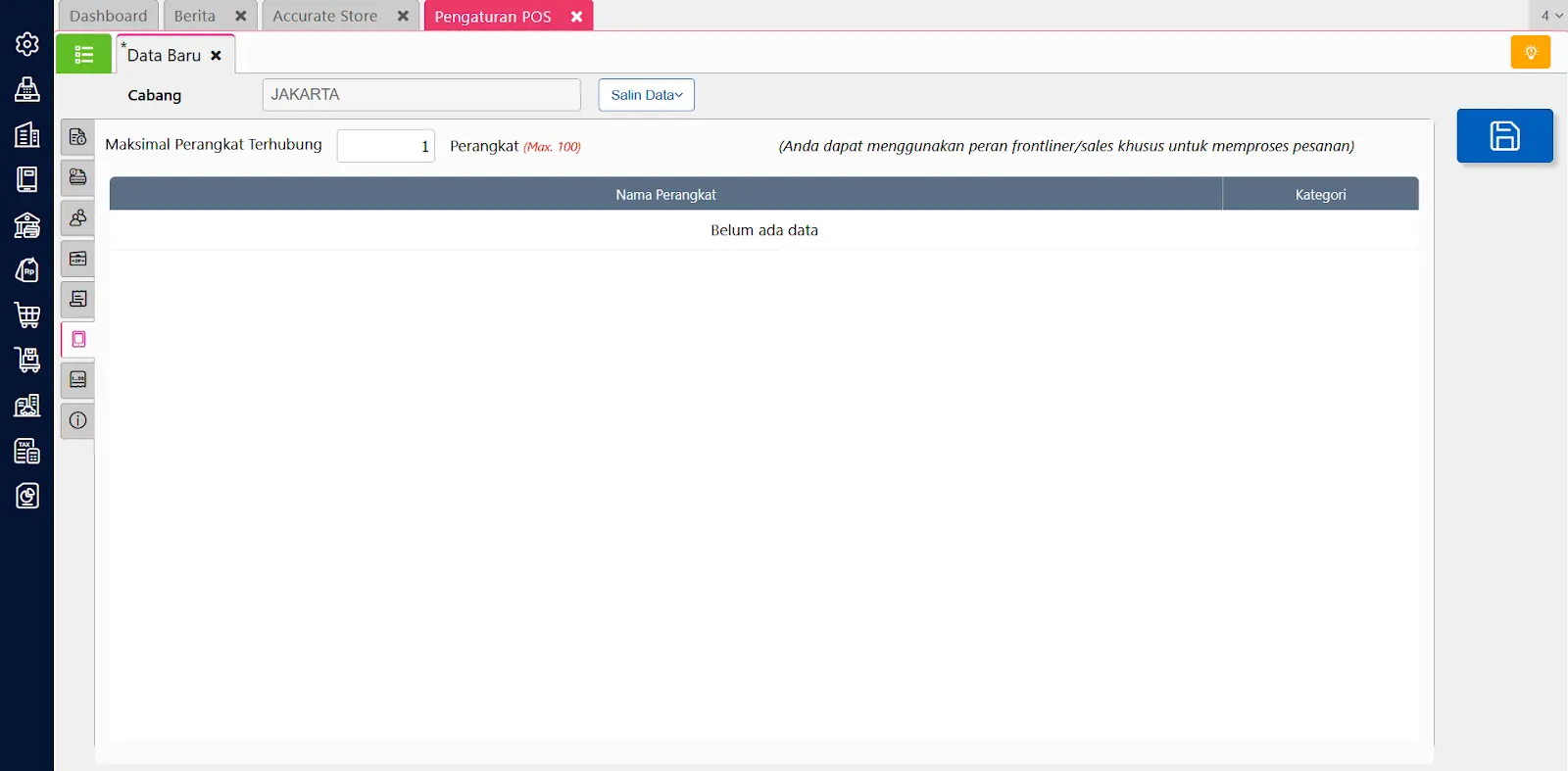Save the POS settings with disk button
Screen dimensions: 1568x771
[x=1504, y=135]
